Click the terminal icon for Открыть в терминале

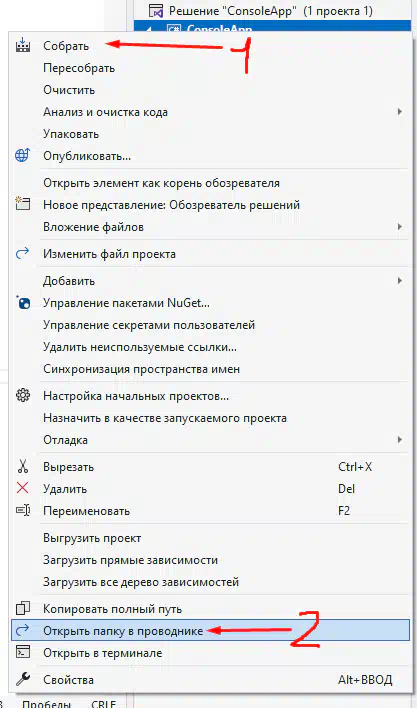pos(22,652)
